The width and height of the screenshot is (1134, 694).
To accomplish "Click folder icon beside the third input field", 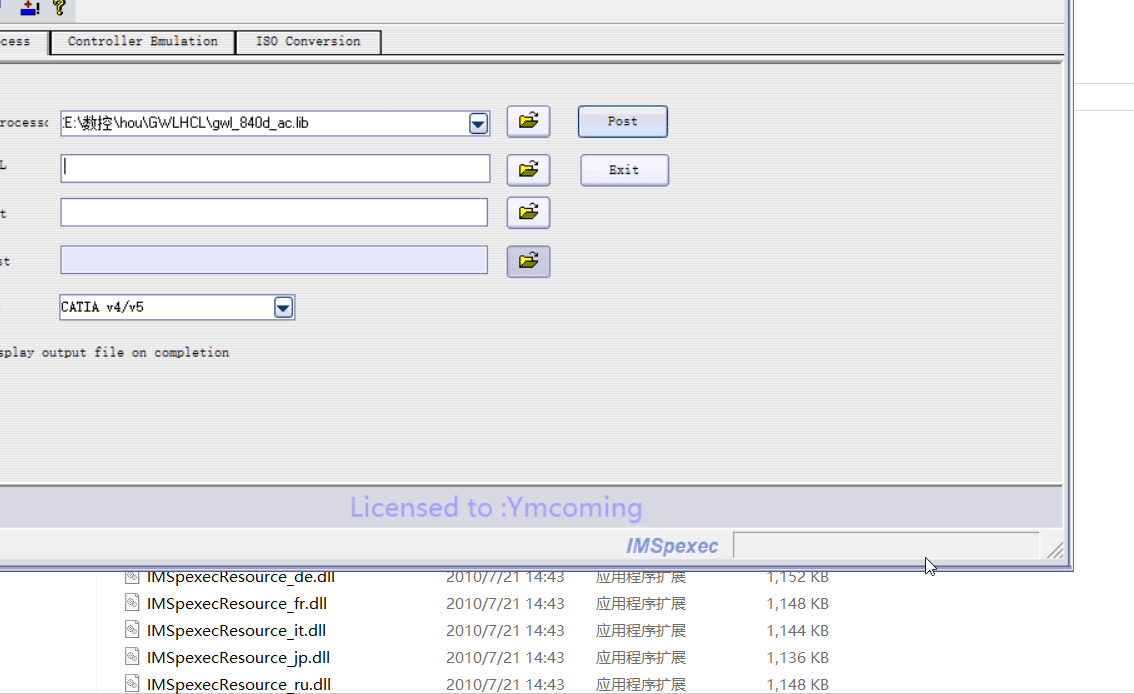I will (x=528, y=212).
